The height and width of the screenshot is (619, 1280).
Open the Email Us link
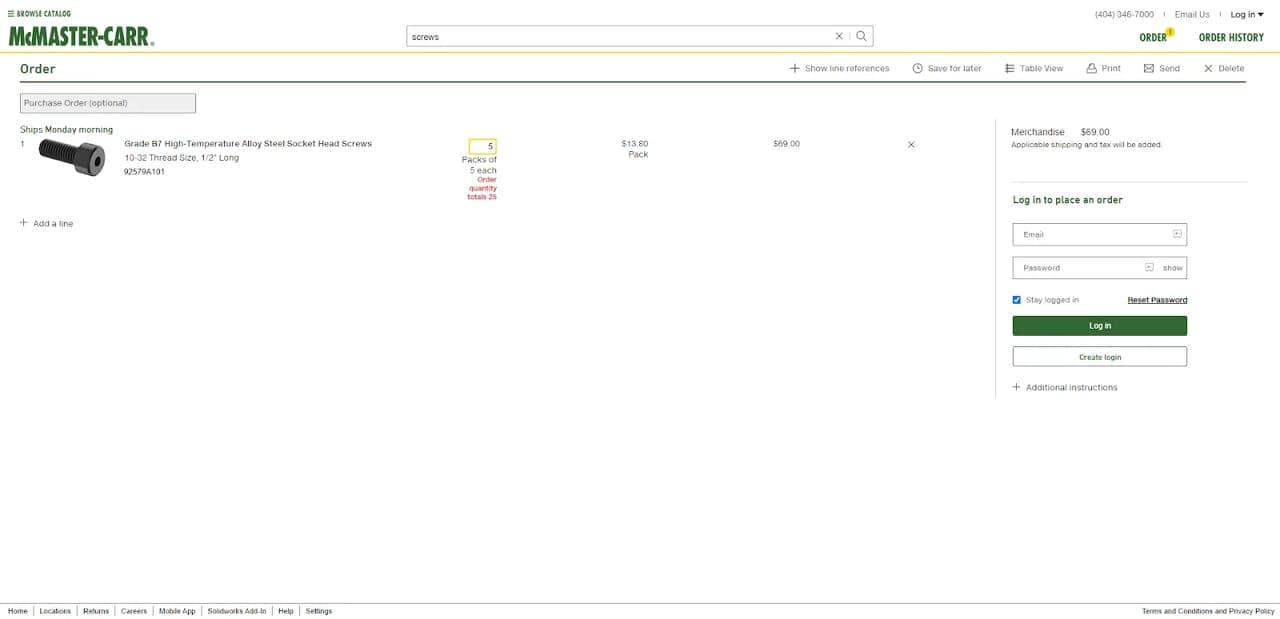click(x=1192, y=14)
